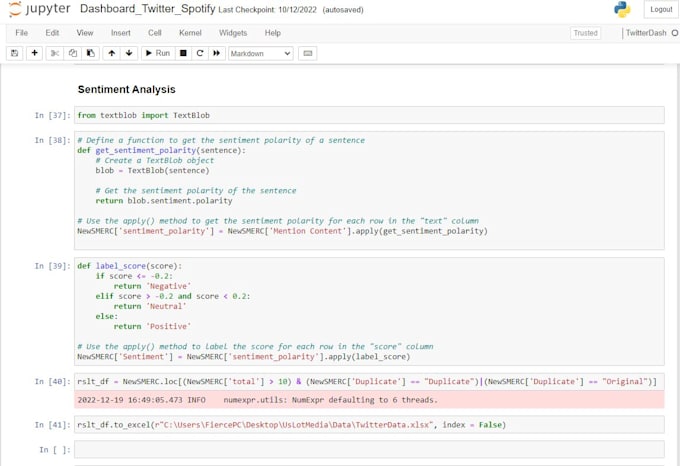
Task: Select the In [39] prompt
Action: tap(52, 266)
